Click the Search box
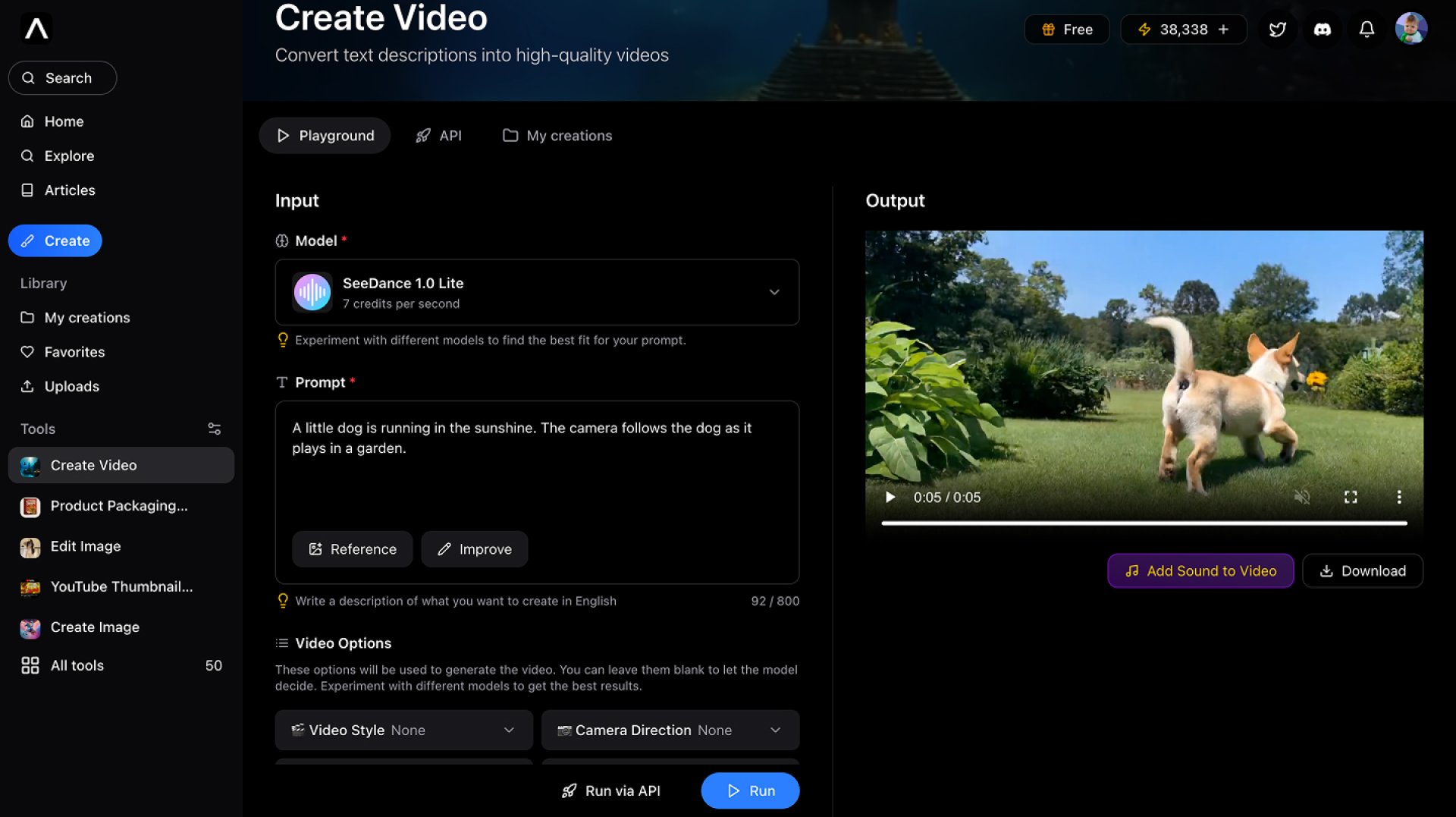The height and width of the screenshot is (817, 1456). (62, 77)
